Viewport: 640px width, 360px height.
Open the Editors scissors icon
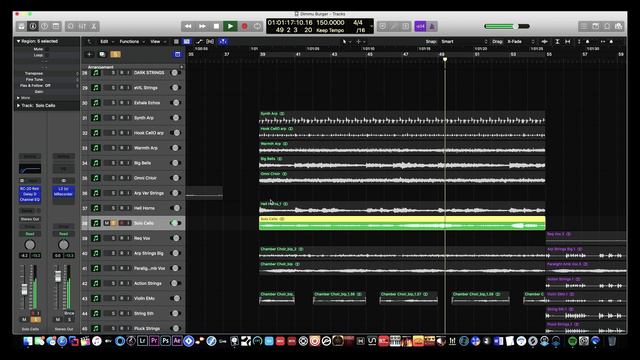[94, 27]
